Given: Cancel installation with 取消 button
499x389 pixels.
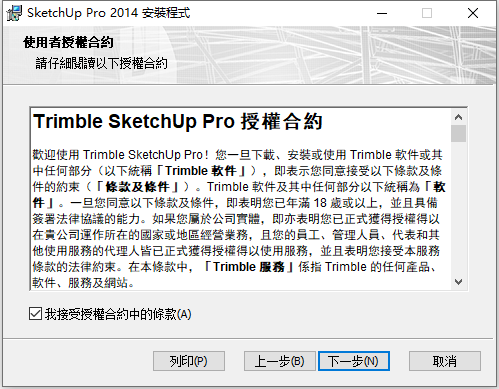Looking at the screenshot, I should tap(445, 361).
